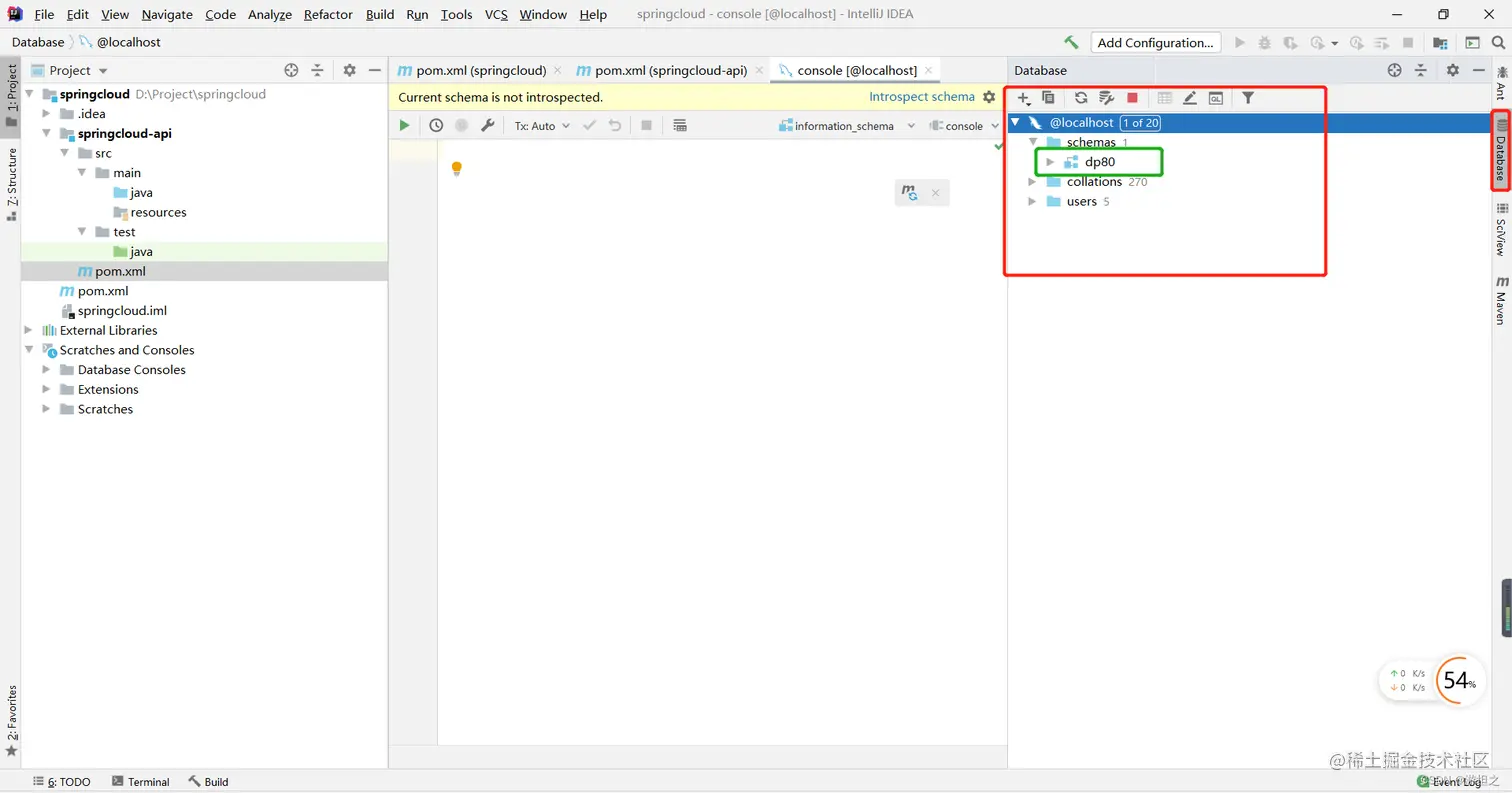Open the Refactor menu

point(328,15)
